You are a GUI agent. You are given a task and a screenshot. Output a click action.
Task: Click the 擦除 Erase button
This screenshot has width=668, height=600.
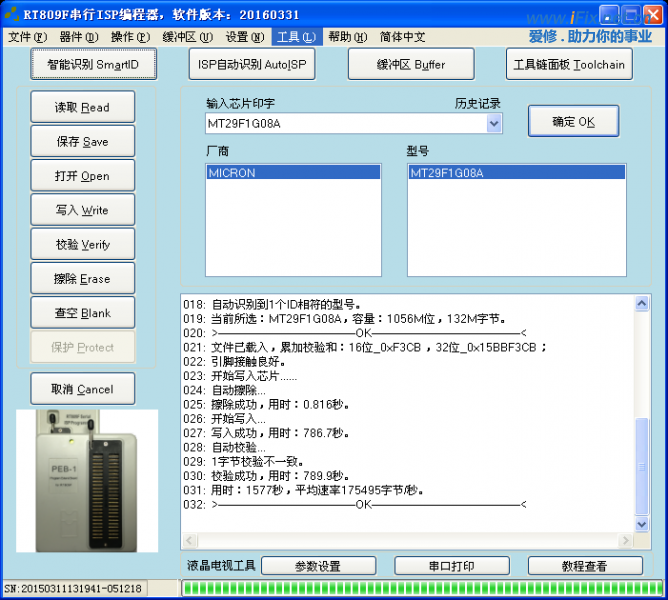pyautogui.click(x=82, y=279)
